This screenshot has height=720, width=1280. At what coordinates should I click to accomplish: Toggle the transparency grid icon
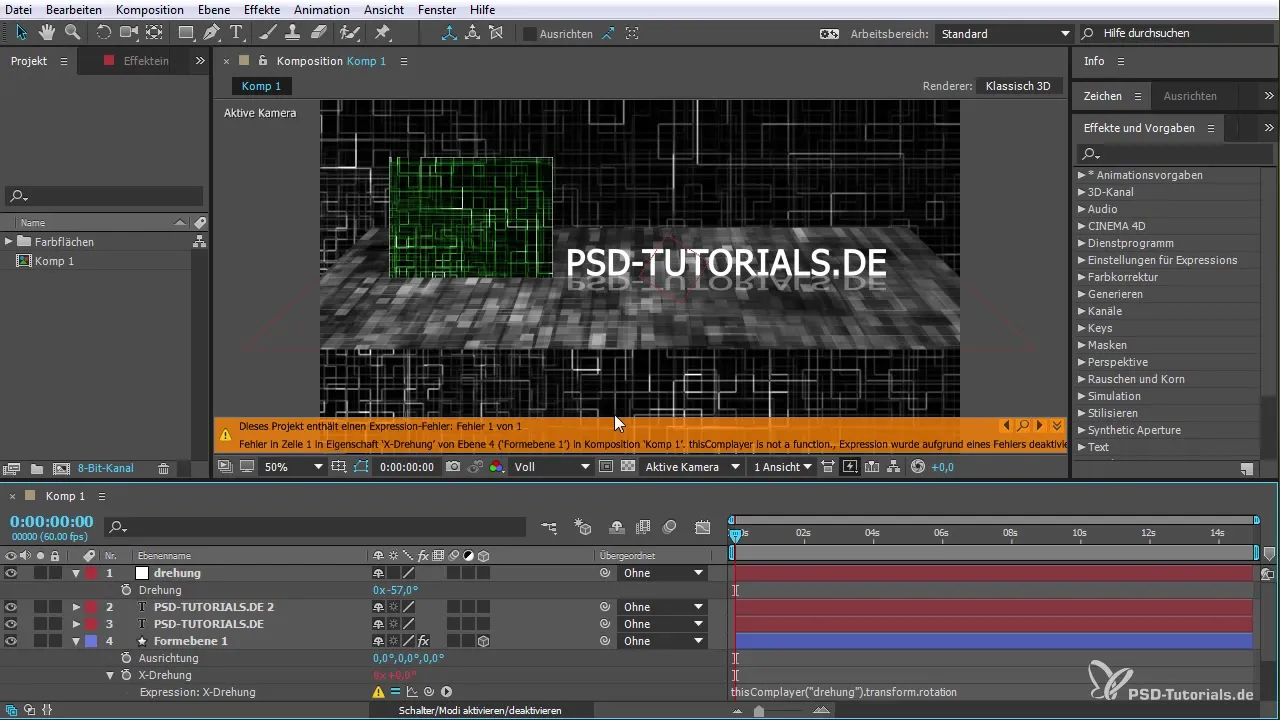[628, 467]
